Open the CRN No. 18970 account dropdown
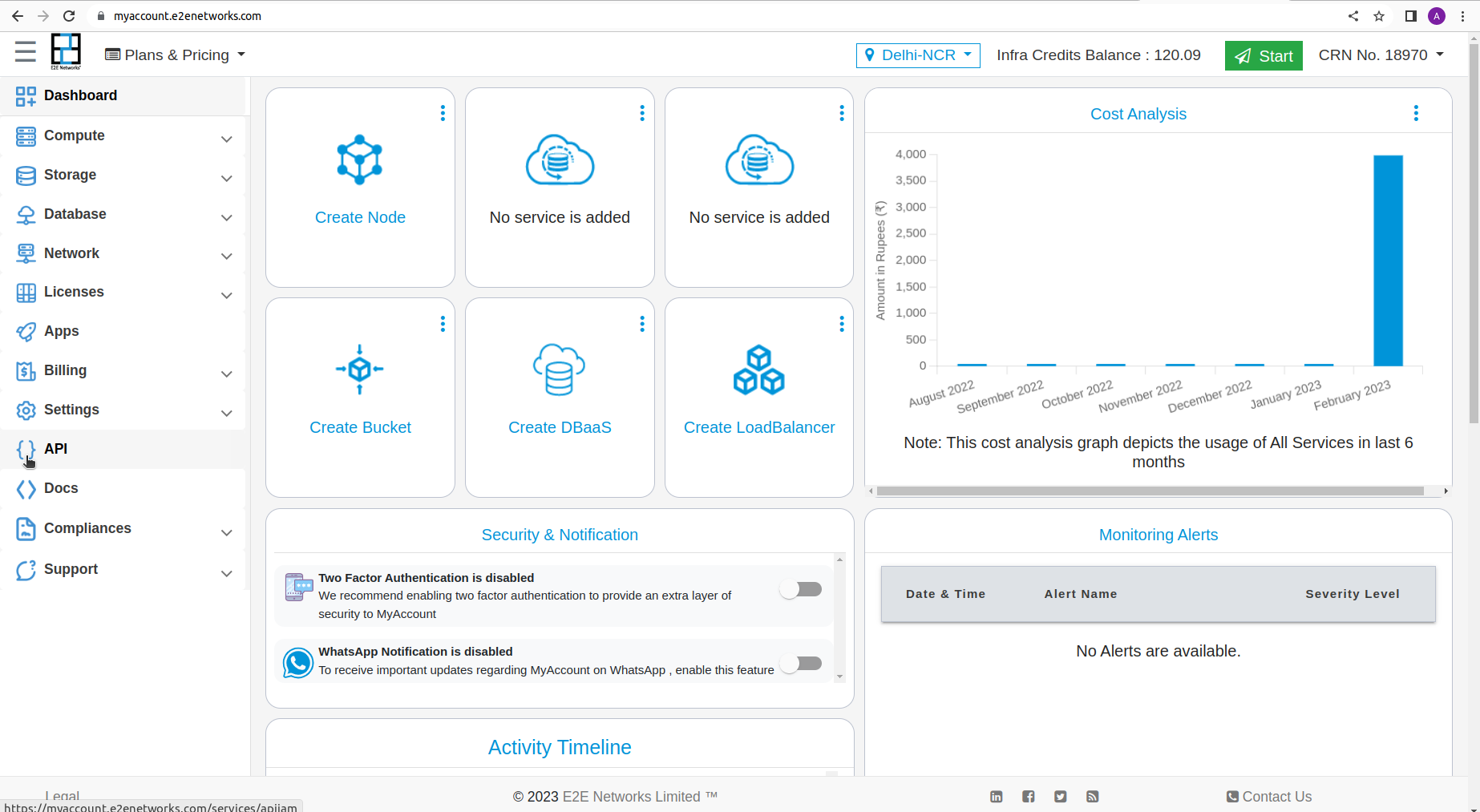Image resolution: width=1480 pixels, height=812 pixels. [1381, 55]
